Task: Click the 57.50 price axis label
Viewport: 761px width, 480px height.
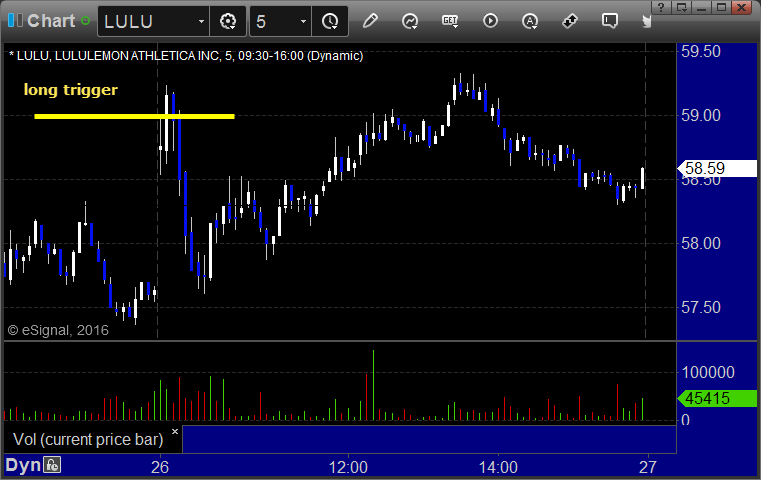Action: [x=701, y=307]
